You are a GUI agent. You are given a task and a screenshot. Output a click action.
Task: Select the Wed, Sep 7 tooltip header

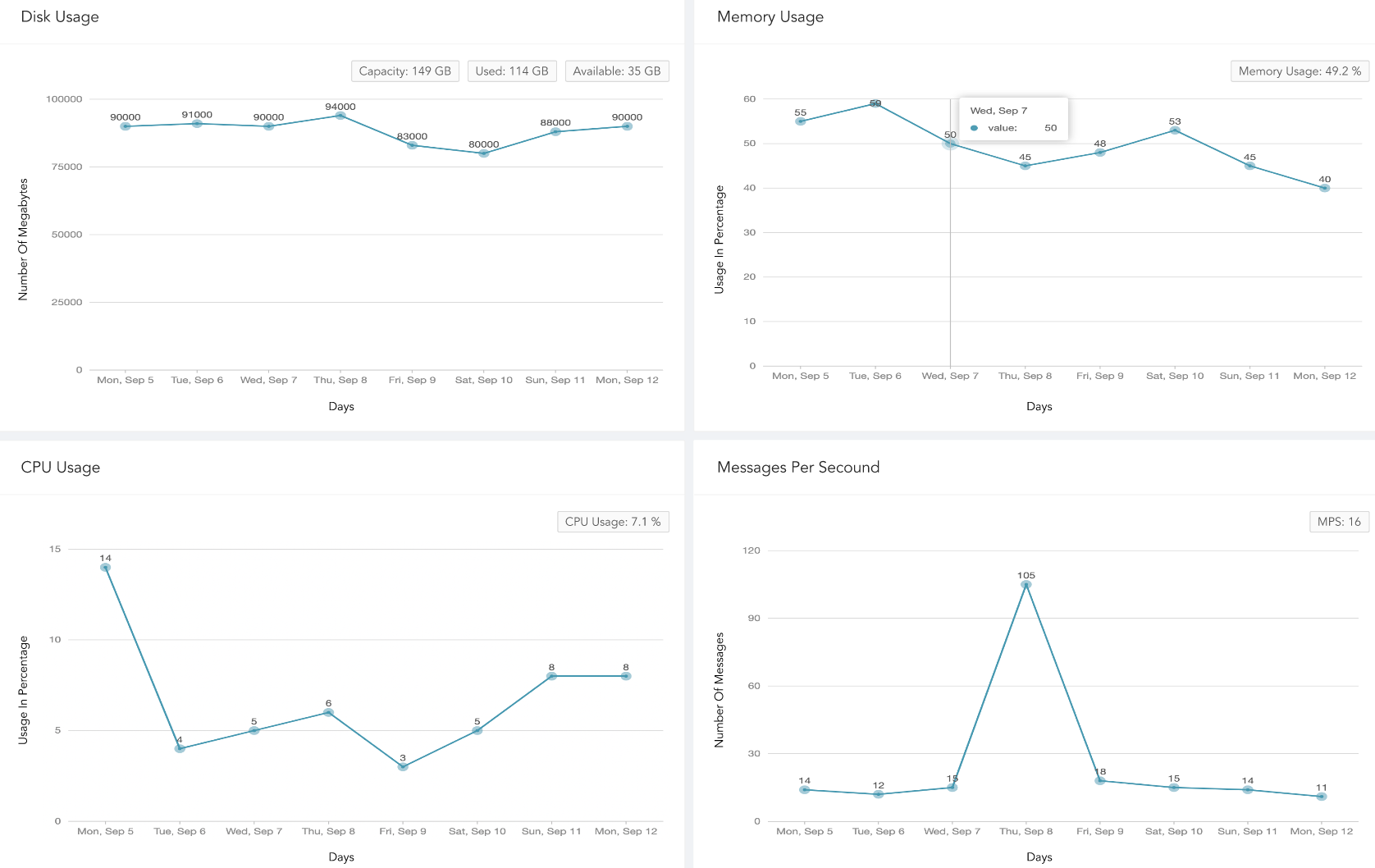click(x=999, y=110)
